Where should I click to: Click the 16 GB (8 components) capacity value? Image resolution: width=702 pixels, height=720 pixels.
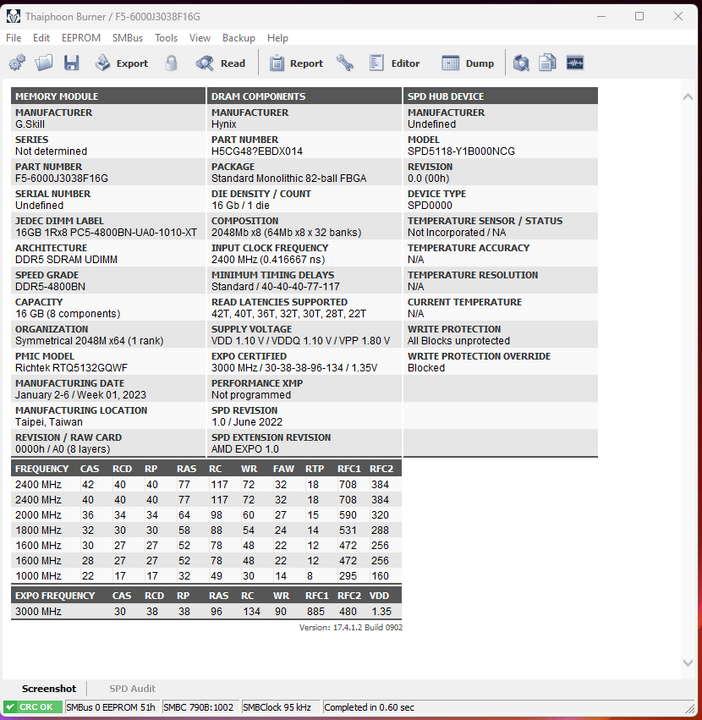67,314
